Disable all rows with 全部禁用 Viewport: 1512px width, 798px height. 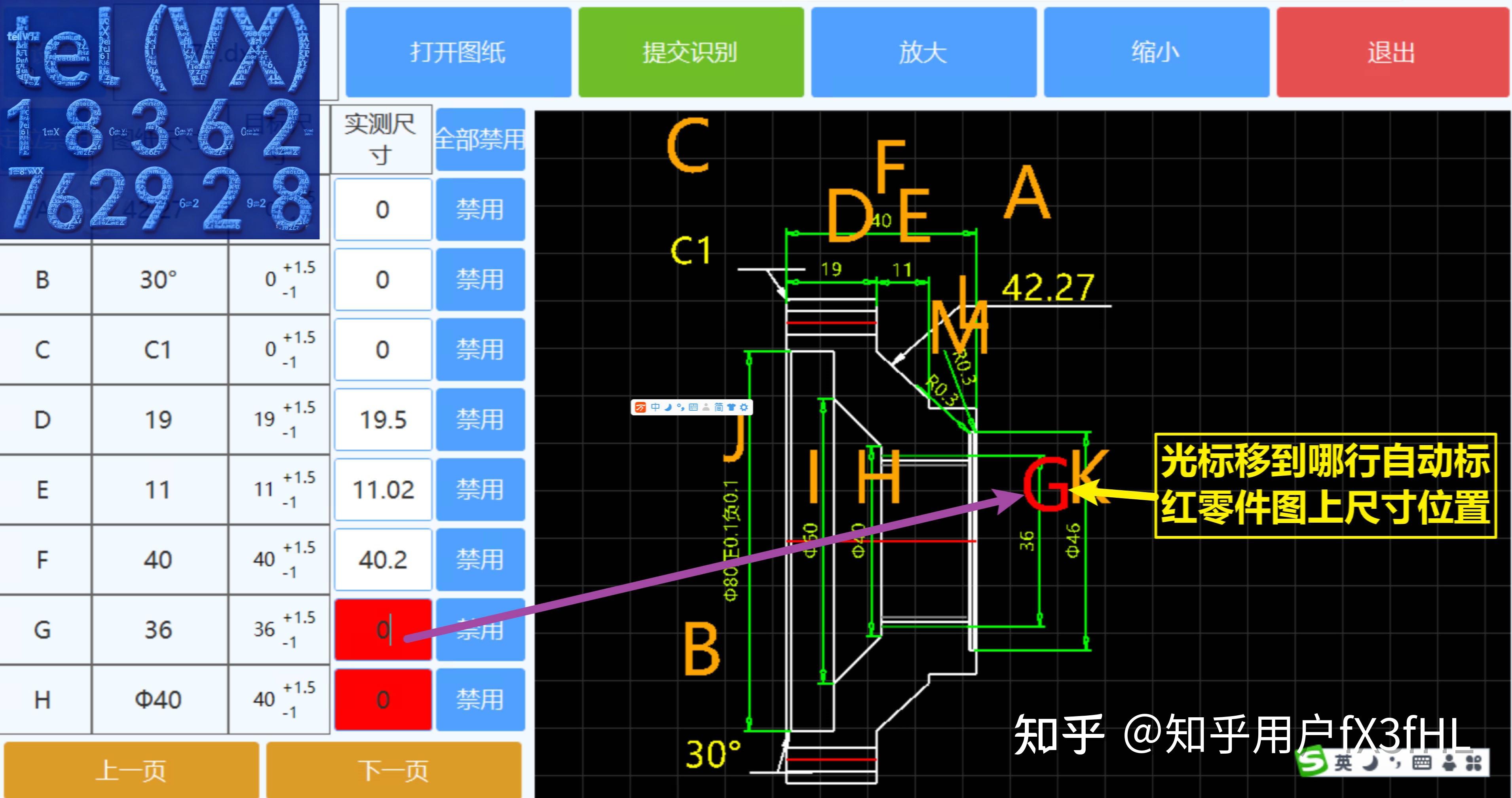[480, 139]
